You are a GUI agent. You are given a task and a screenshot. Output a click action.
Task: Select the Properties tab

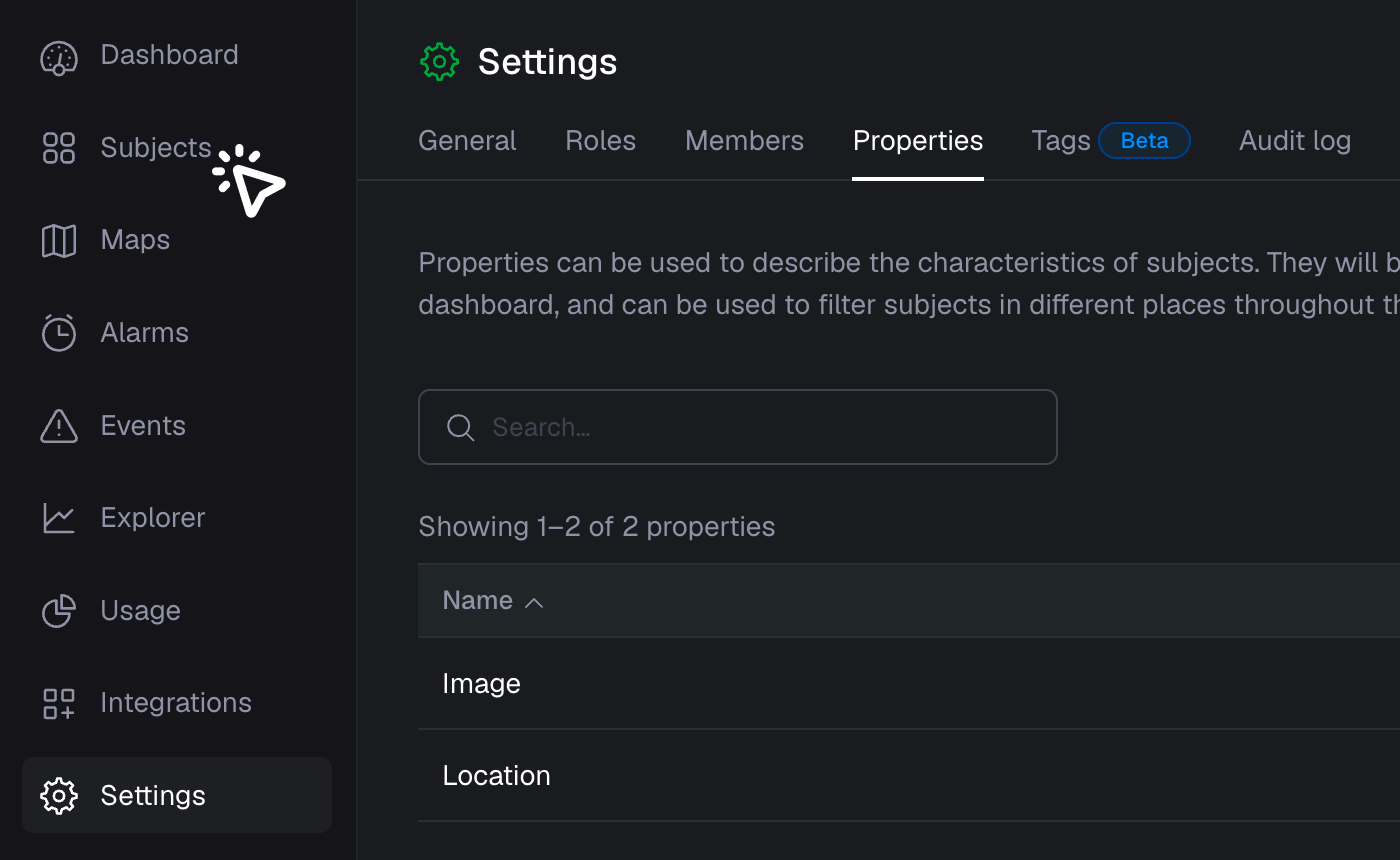[x=918, y=141]
